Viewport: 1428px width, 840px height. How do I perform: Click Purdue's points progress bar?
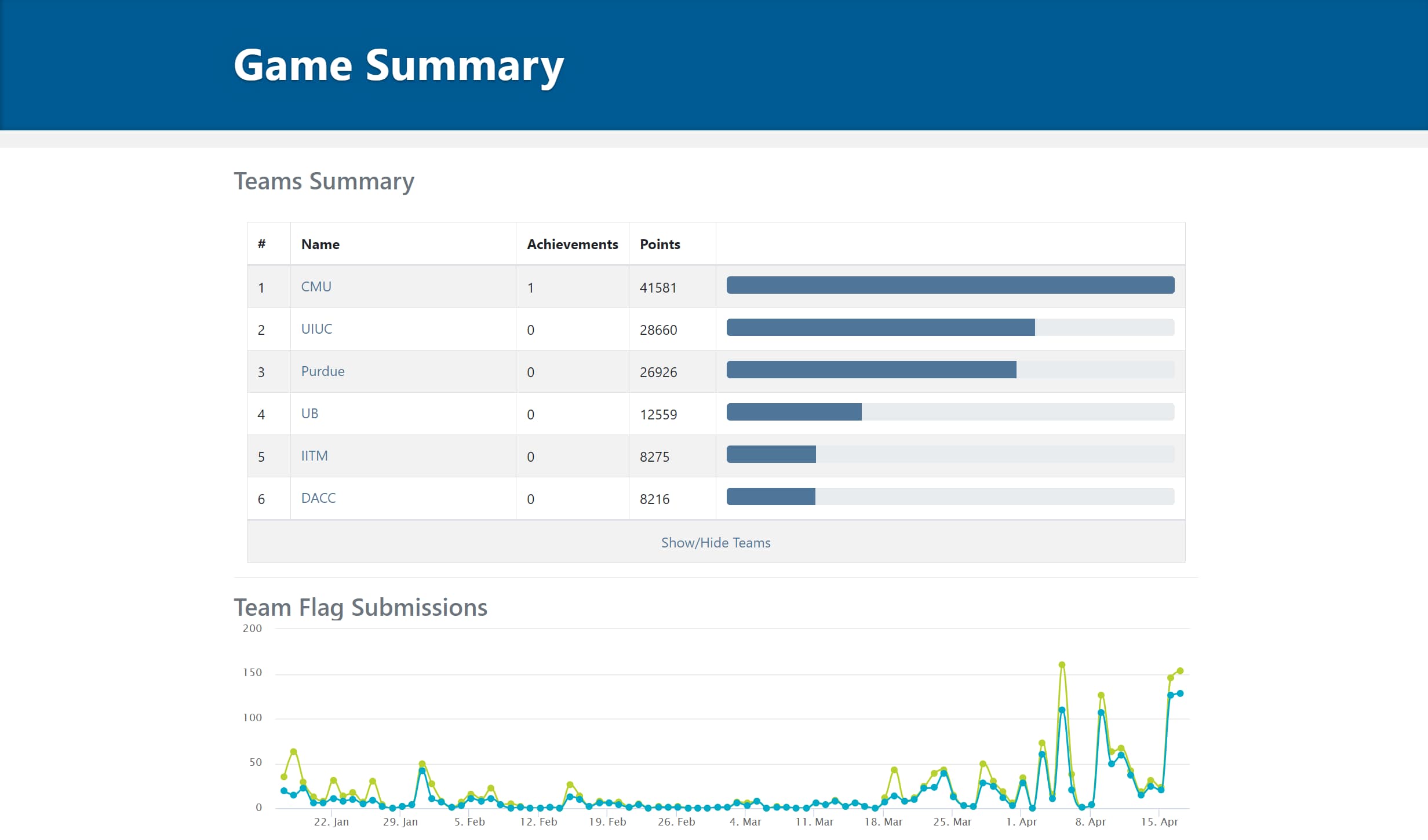coord(871,370)
